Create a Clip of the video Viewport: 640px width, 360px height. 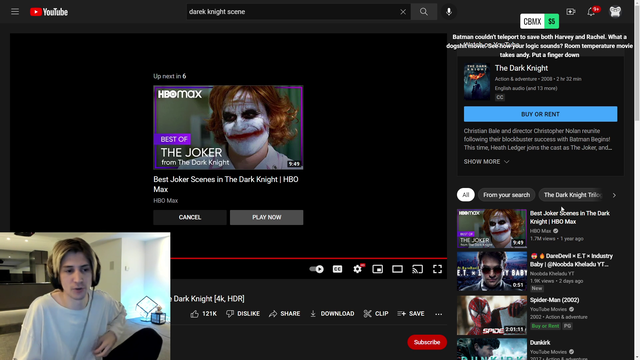click(376, 313)
